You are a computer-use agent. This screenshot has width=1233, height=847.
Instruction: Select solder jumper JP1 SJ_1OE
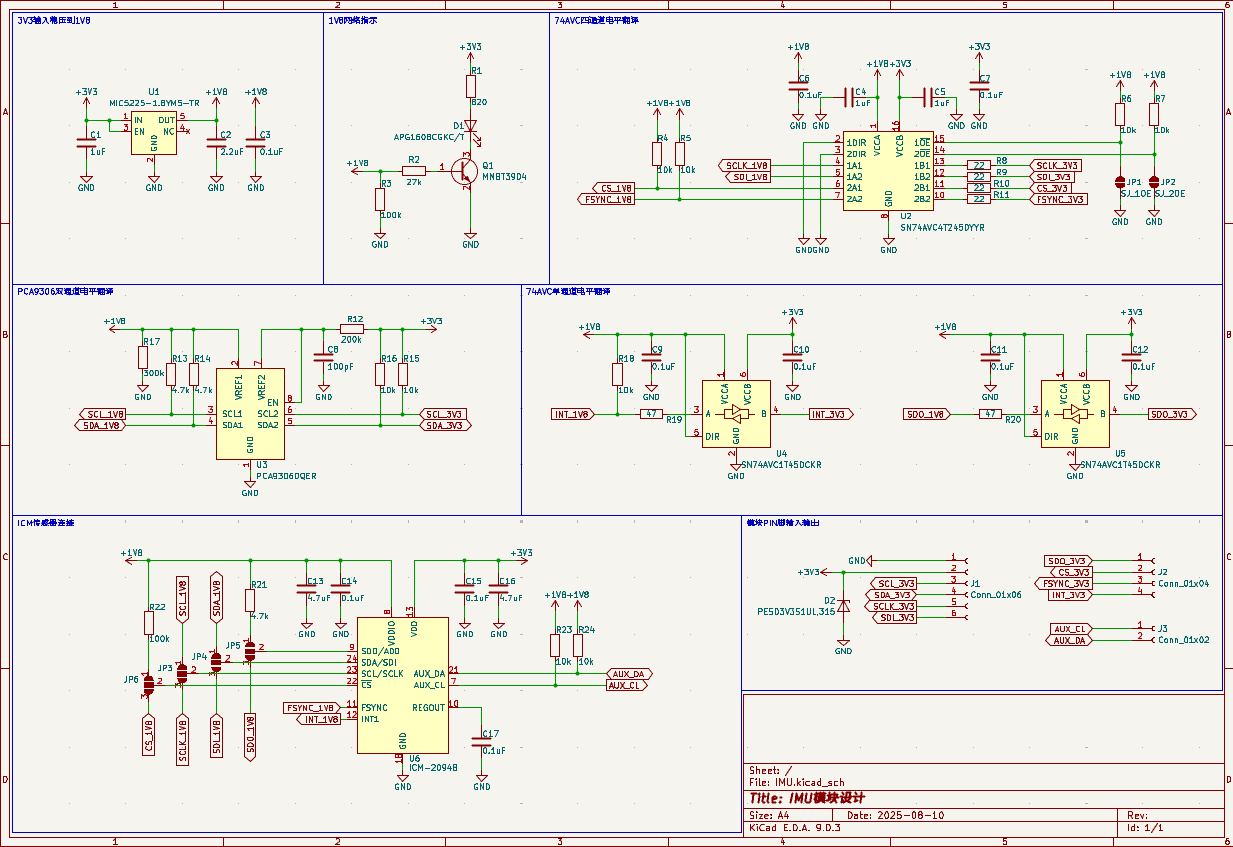pyautogui.click(x=1120, y=182)
